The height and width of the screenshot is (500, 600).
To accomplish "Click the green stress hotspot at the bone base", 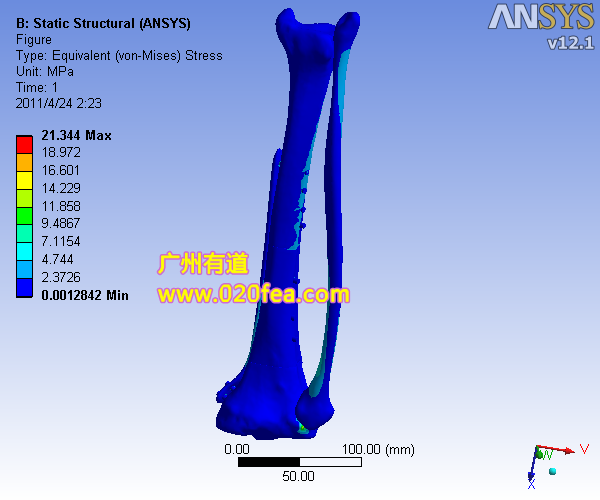I will [302, 428].
